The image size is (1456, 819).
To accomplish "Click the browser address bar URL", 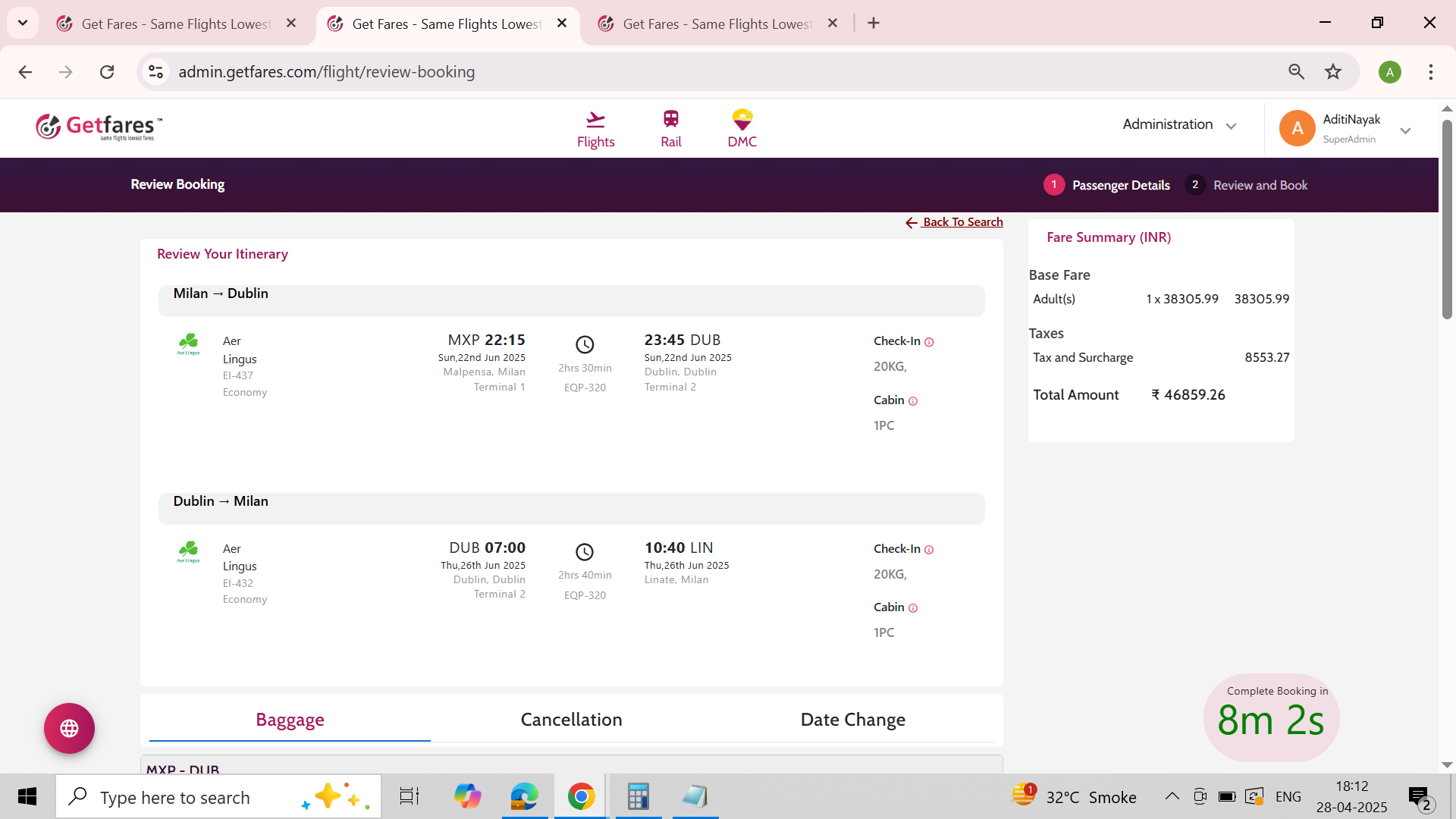I will click(326, 72).
